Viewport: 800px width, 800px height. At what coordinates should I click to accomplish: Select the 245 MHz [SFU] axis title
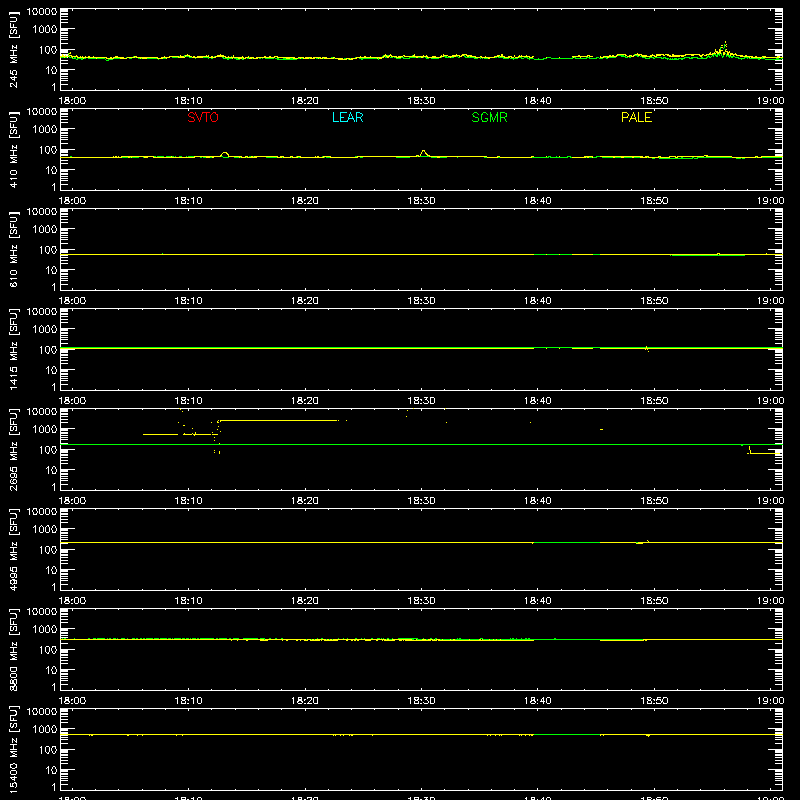pos(13,50)
